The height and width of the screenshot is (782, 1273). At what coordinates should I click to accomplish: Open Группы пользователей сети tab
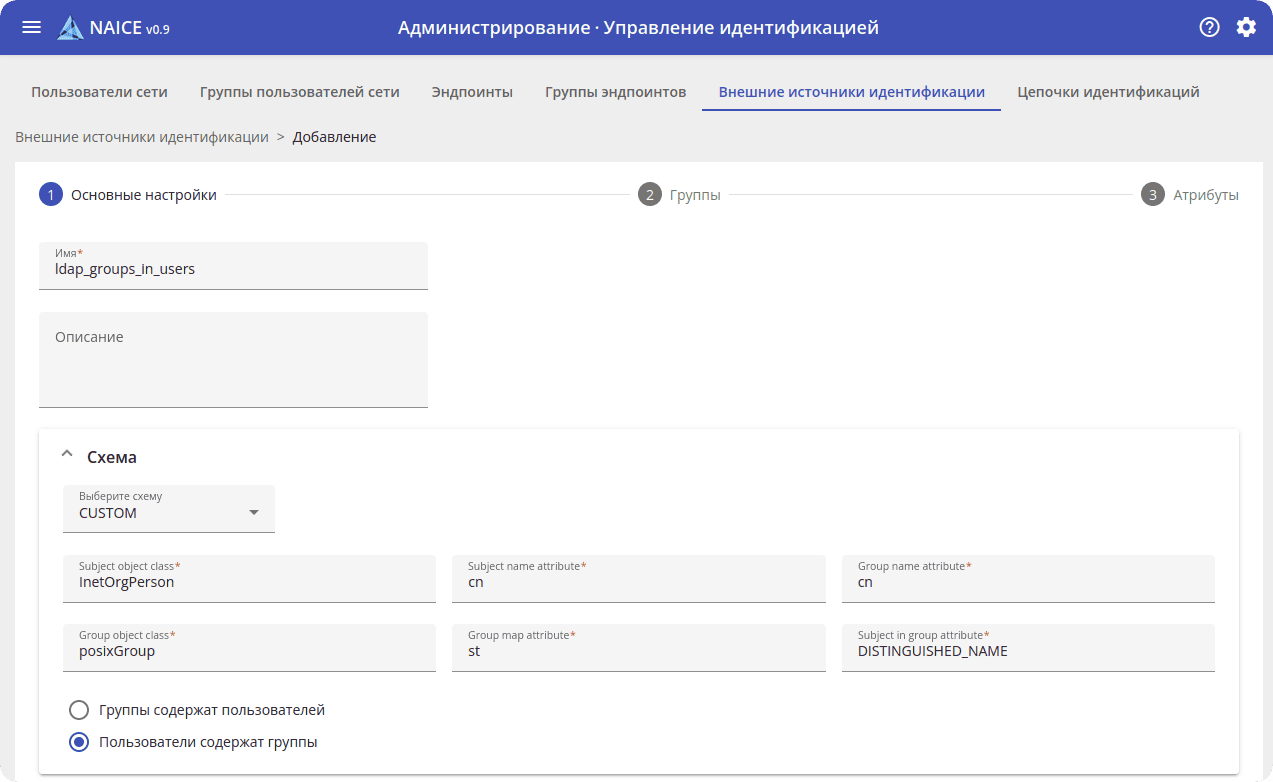pyautogui.click(x=299, y=92)
